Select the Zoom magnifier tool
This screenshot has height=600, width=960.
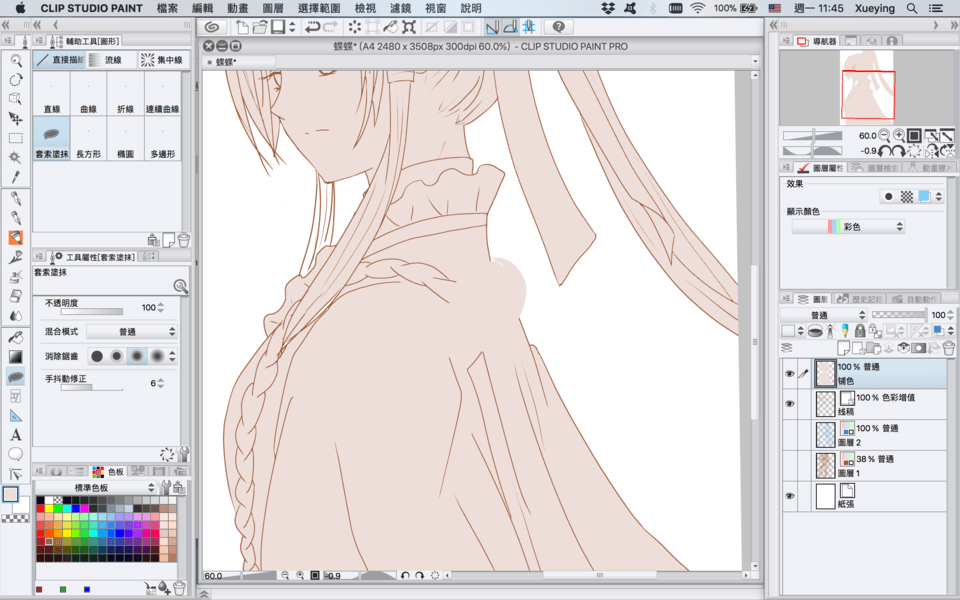[14, 61]
